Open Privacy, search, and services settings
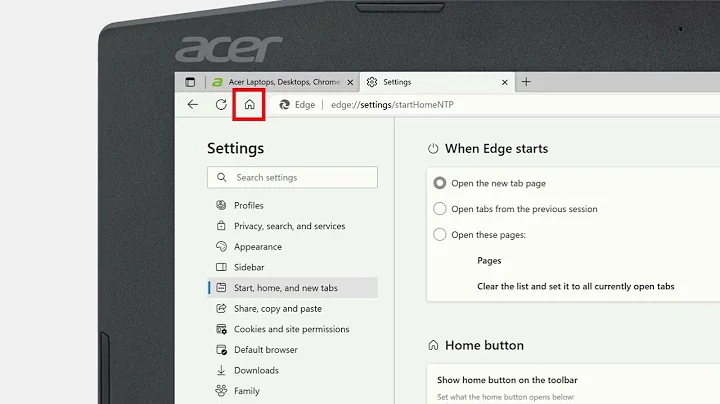The width and height of the screenshot is (720, 404). (x=292, y=226)
